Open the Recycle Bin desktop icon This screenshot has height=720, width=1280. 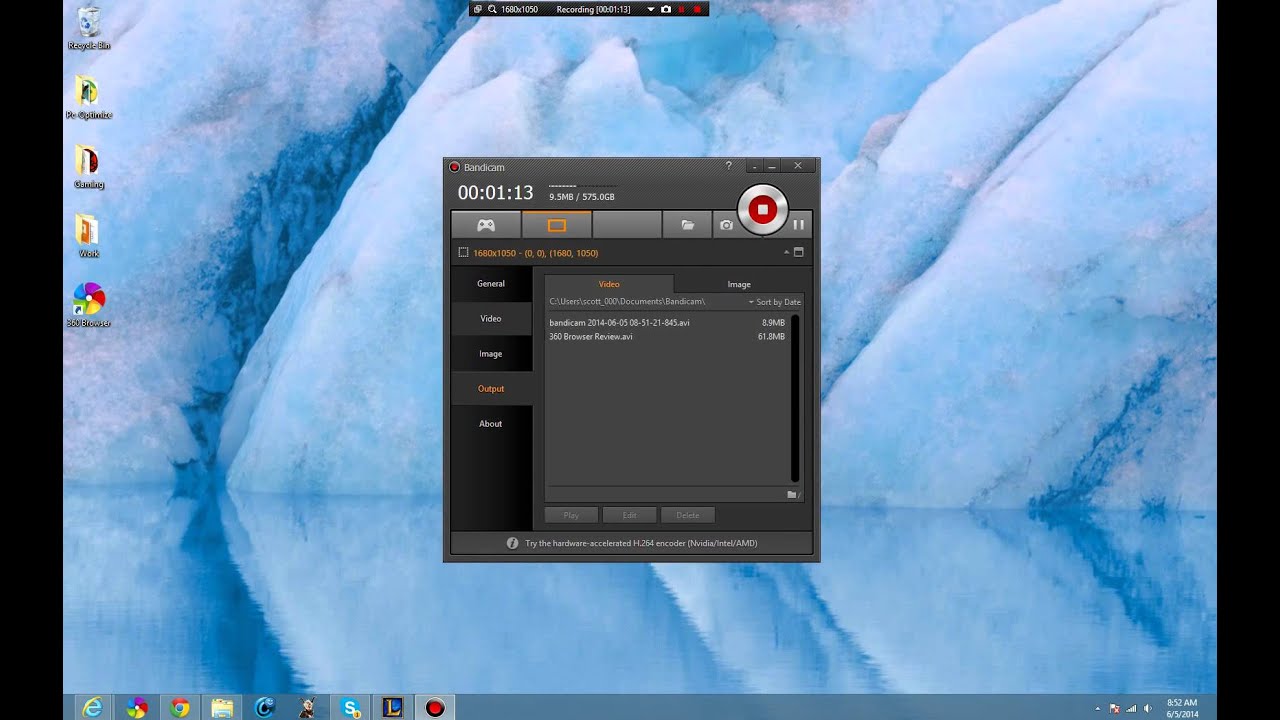[89, 28]
